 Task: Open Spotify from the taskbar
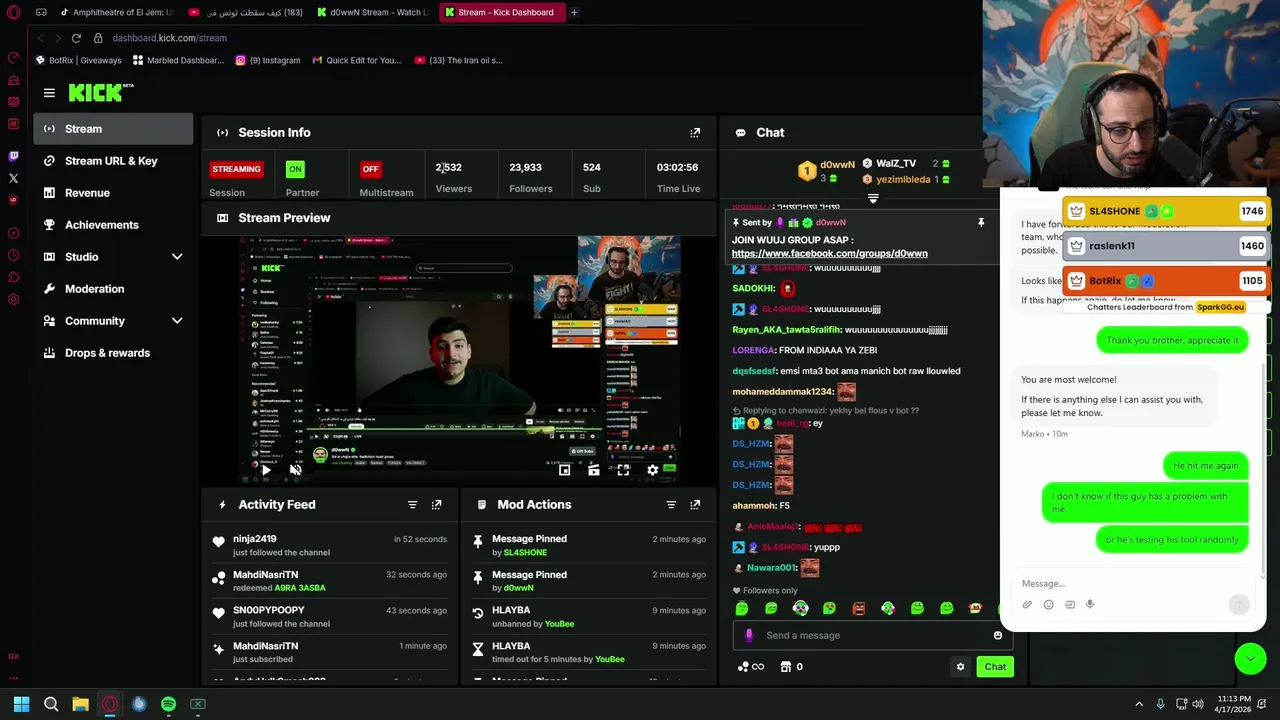coord(168,704)
